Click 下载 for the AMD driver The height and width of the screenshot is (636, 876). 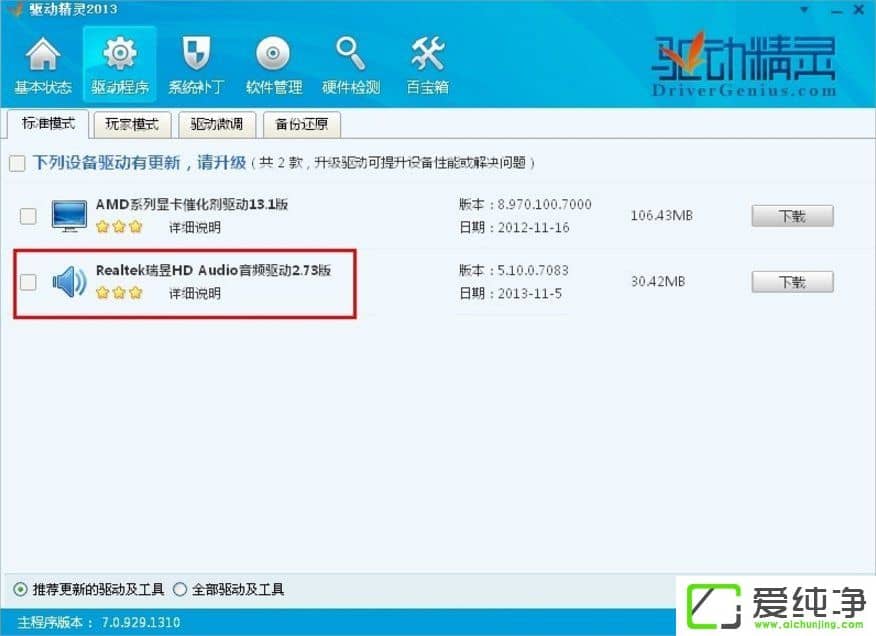pos(792,216)
